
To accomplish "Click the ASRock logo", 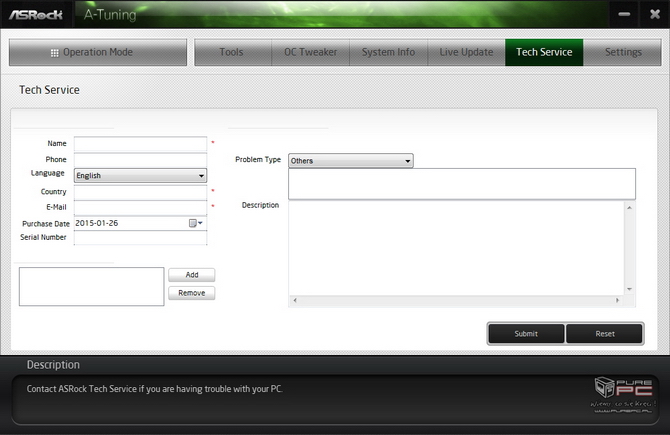I will [36, 15].
